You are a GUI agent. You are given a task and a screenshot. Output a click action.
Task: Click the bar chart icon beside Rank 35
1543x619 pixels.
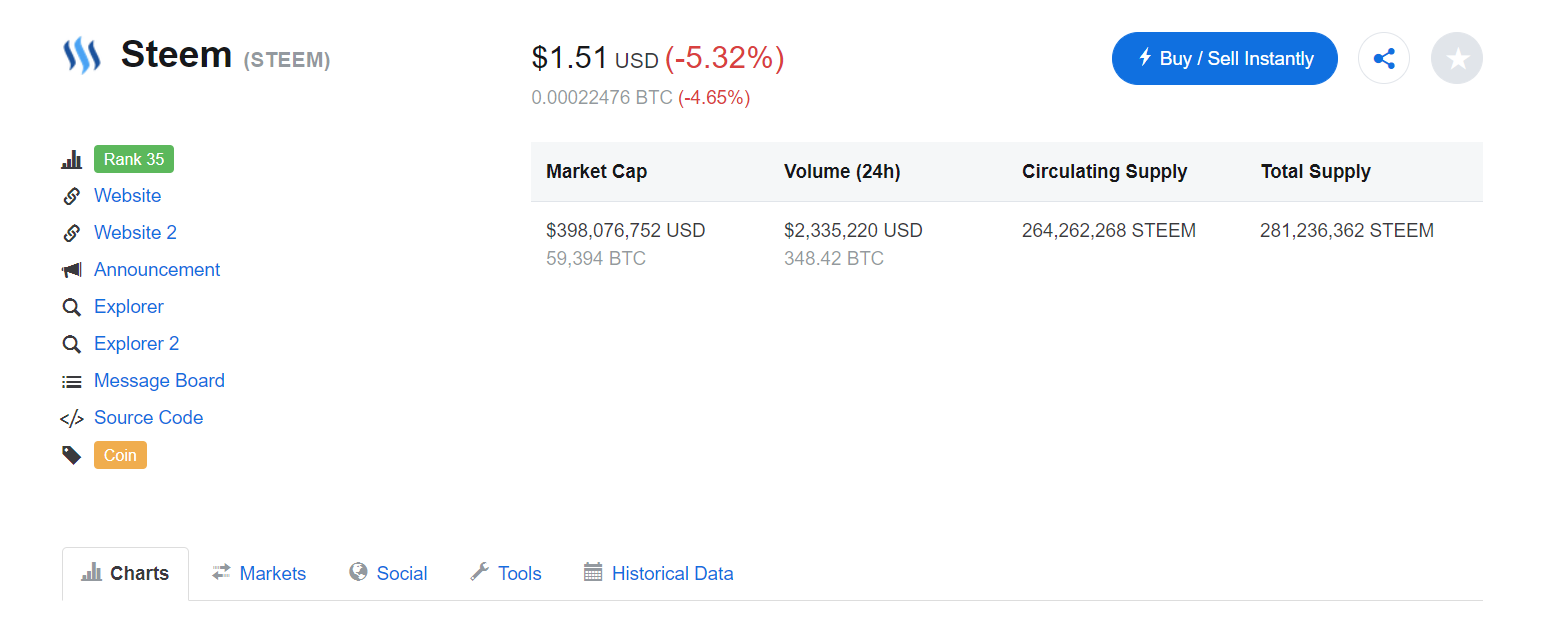click(72, 159)
